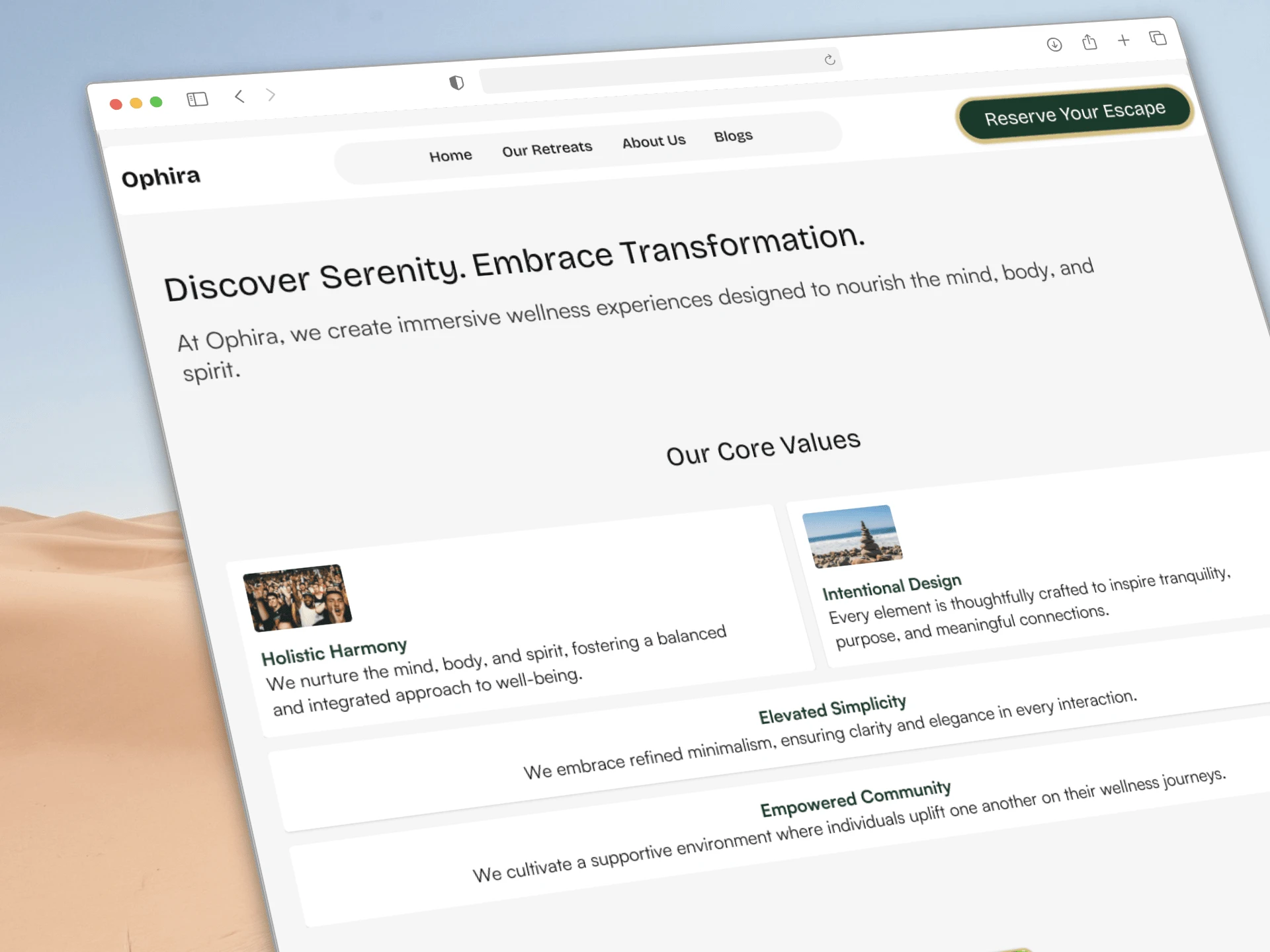Click 'We cultivate a supportive environment' description
The height and width of the screenshot is (952, 1270).
(849, 825)
